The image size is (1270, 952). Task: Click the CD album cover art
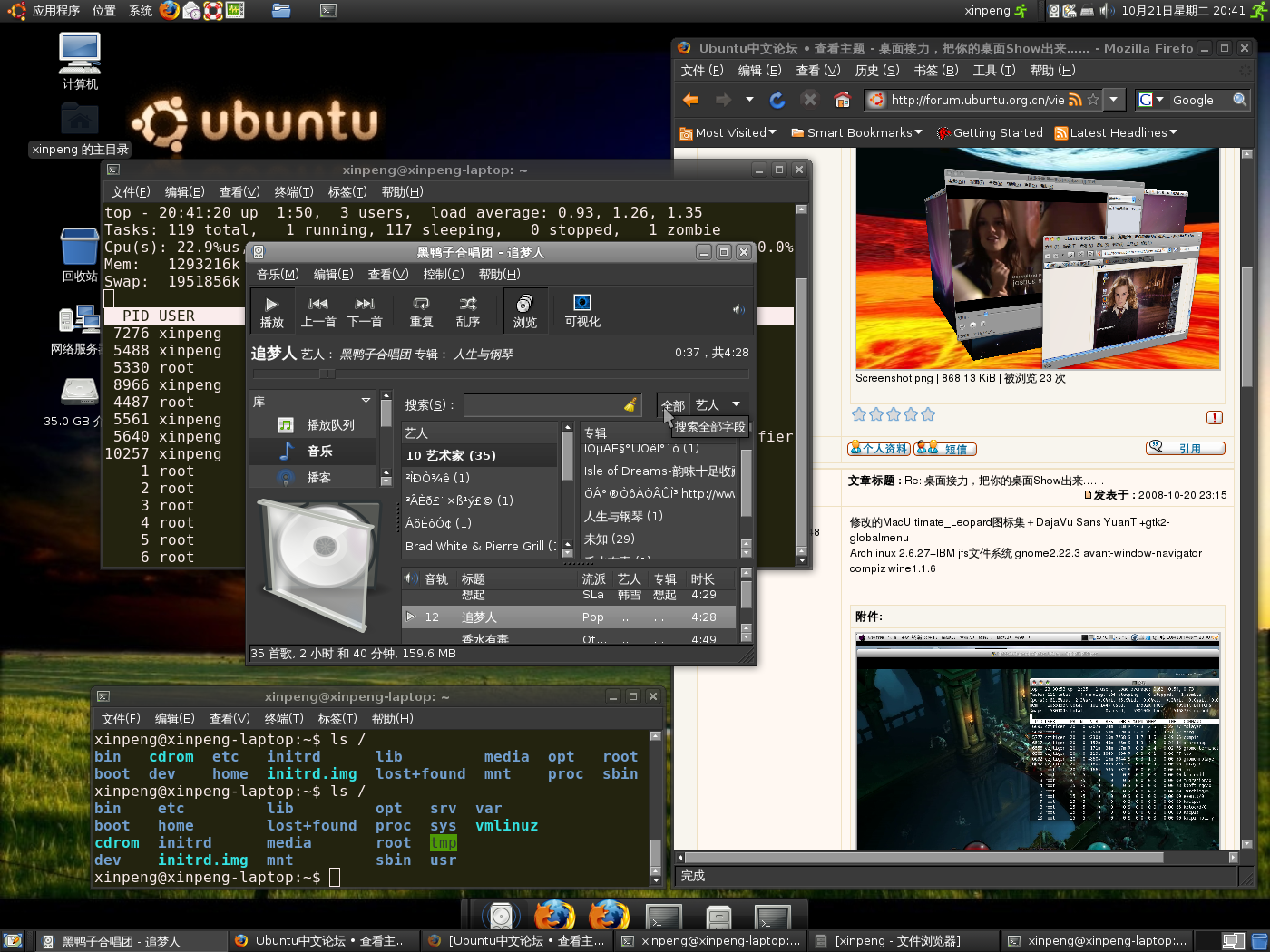tap(317, 566)
